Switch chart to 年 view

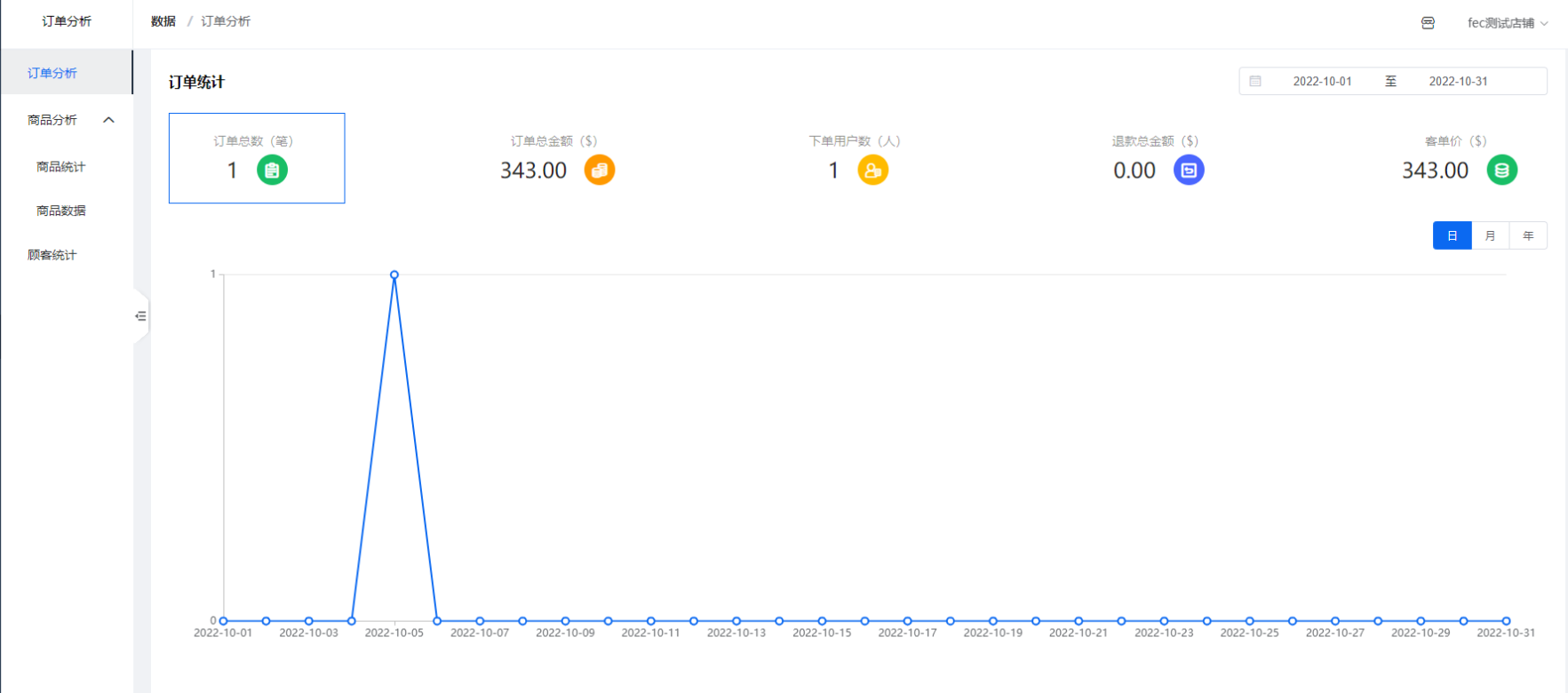tap(1528, 235)
